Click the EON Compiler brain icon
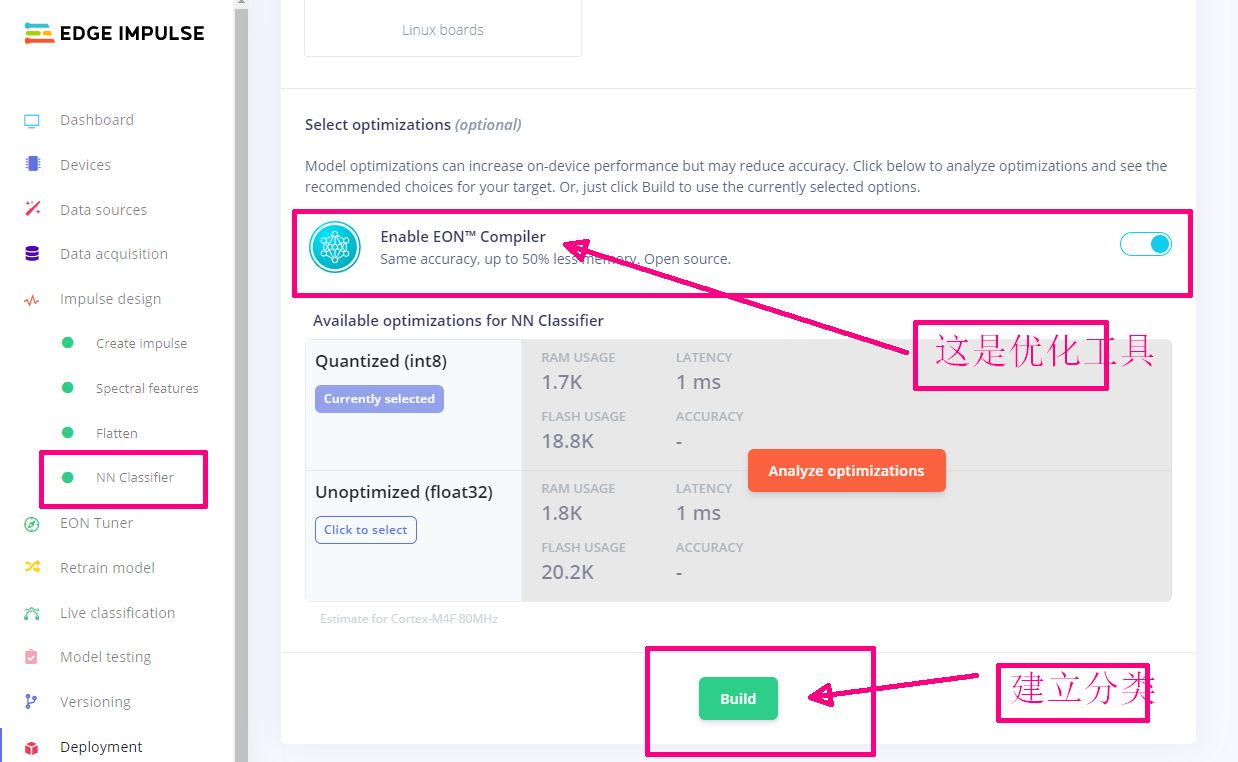The width and height of the screenshot is (1238, 762). [335, 247]
